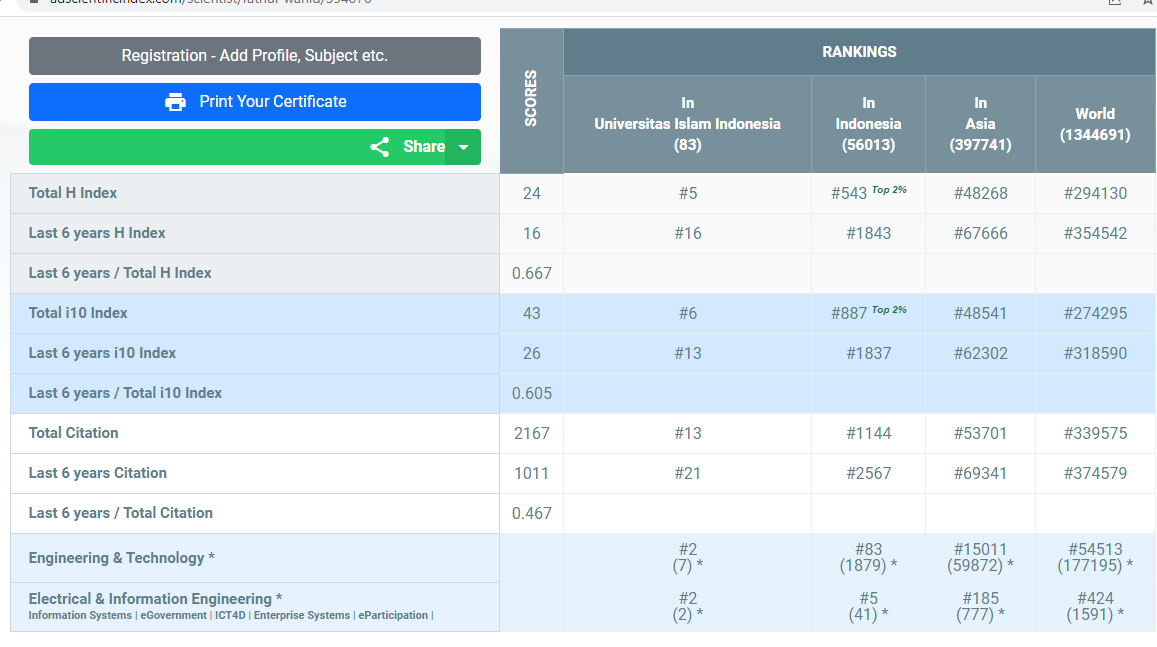Click the In Universitas Islam Indonesia header

[687, 124]
